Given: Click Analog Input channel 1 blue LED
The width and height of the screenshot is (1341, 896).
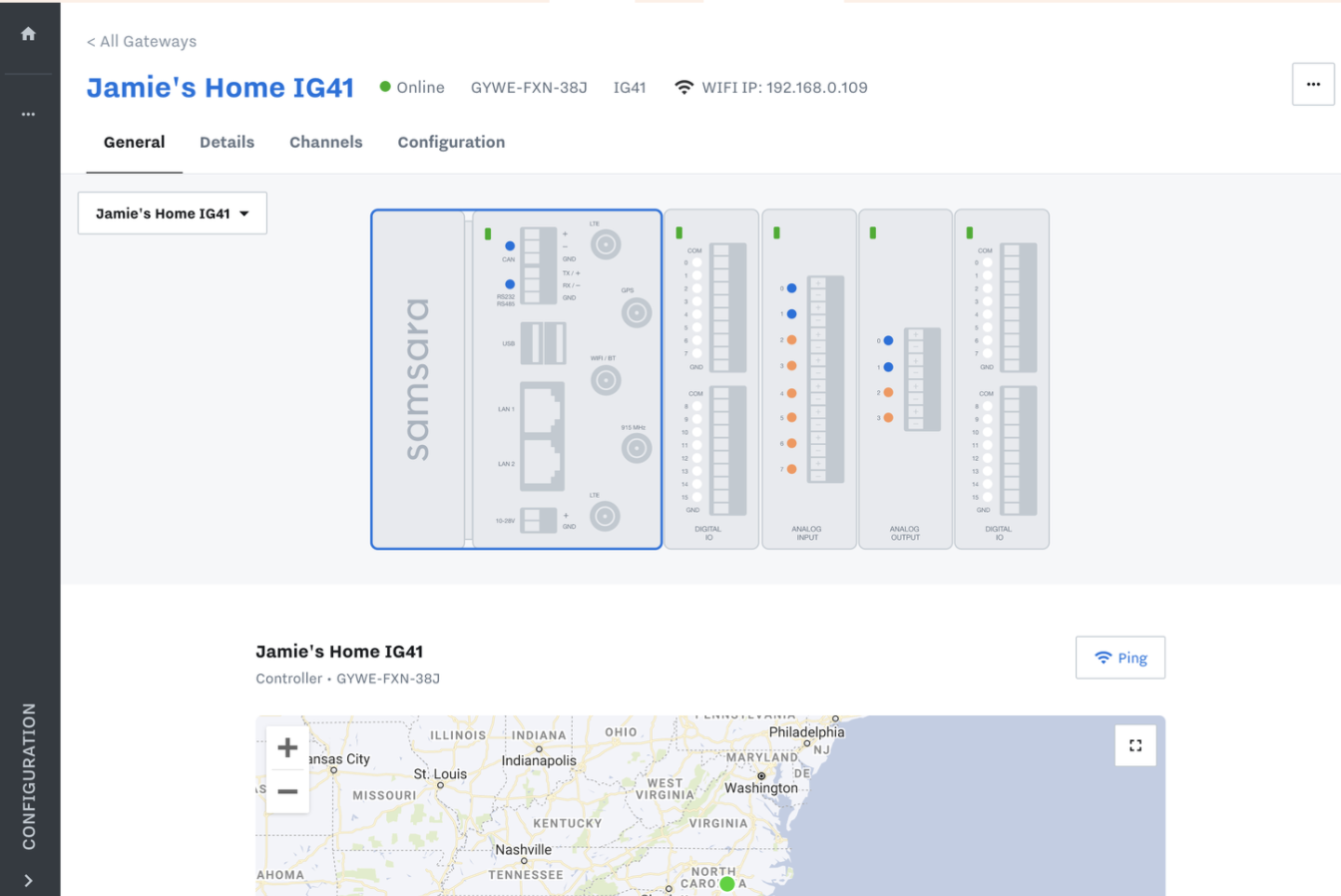Looking at the screenshot, I should (791, 314).
